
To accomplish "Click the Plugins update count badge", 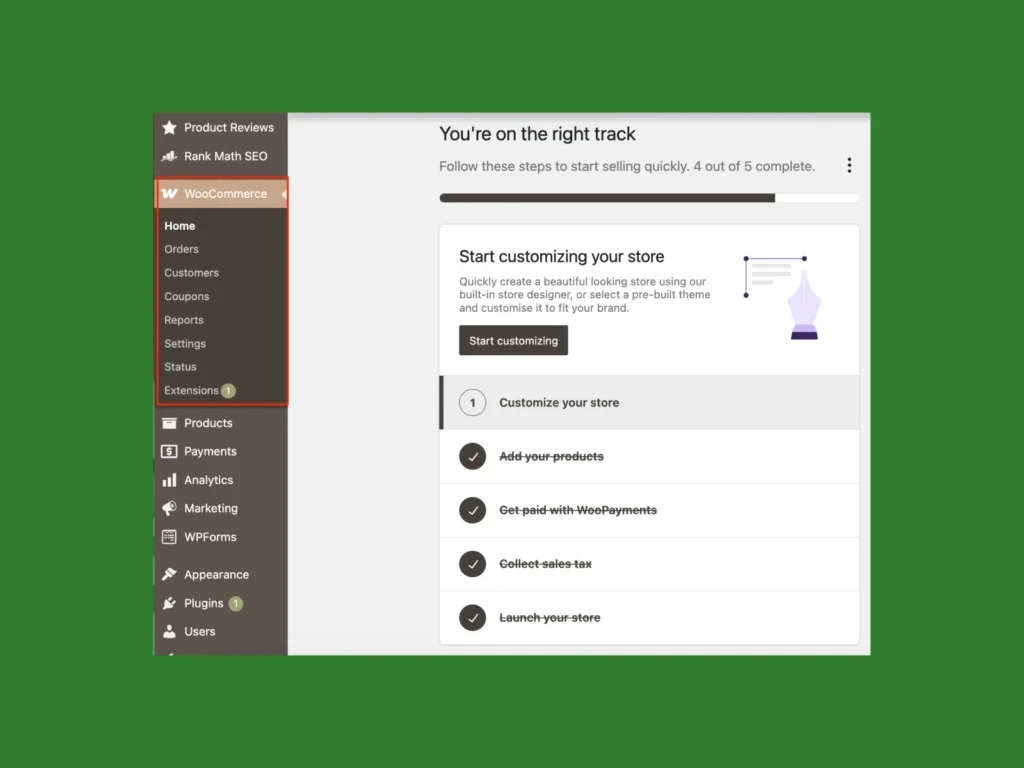I will 236,603.
